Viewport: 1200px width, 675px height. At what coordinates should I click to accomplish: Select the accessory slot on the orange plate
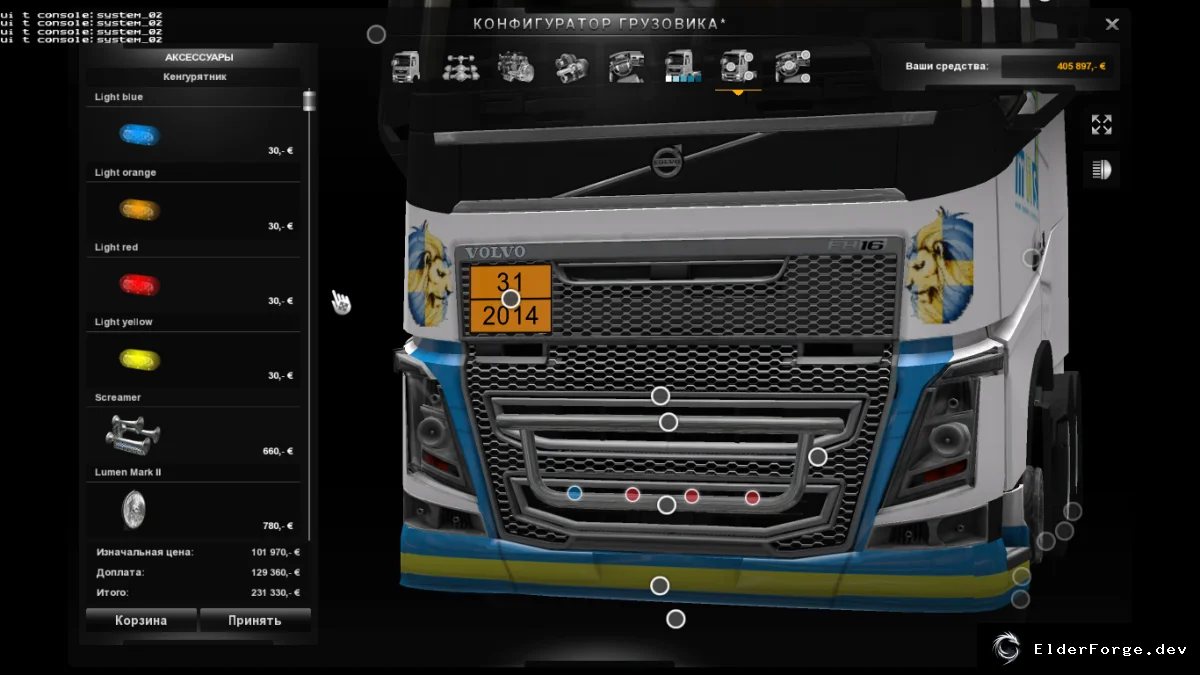[x=511, y=298]
